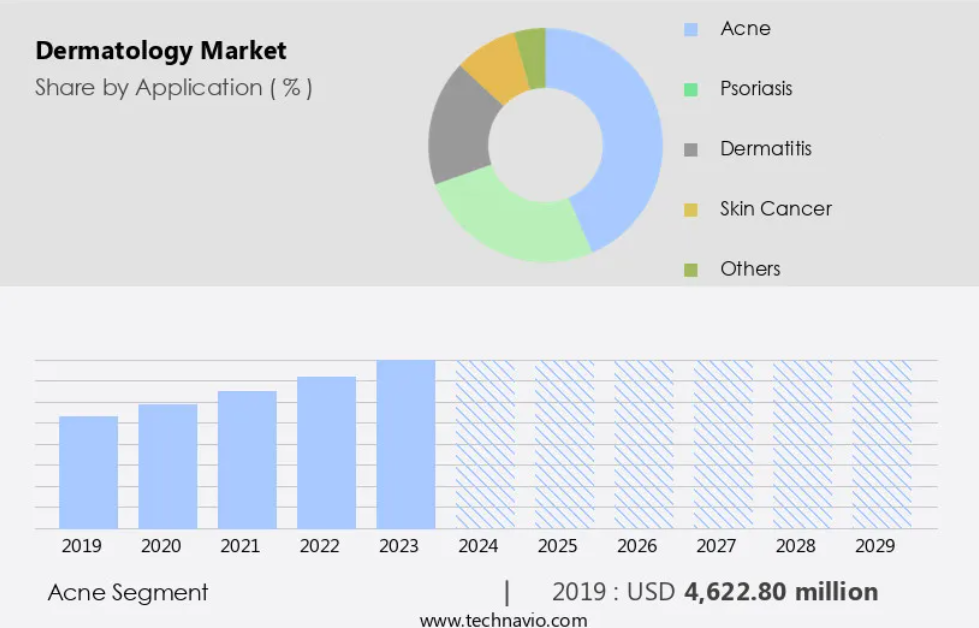Viewport: 979px width, 628px height.
Task: Click the solid 2023 bar
Action: tap(406, 444)
